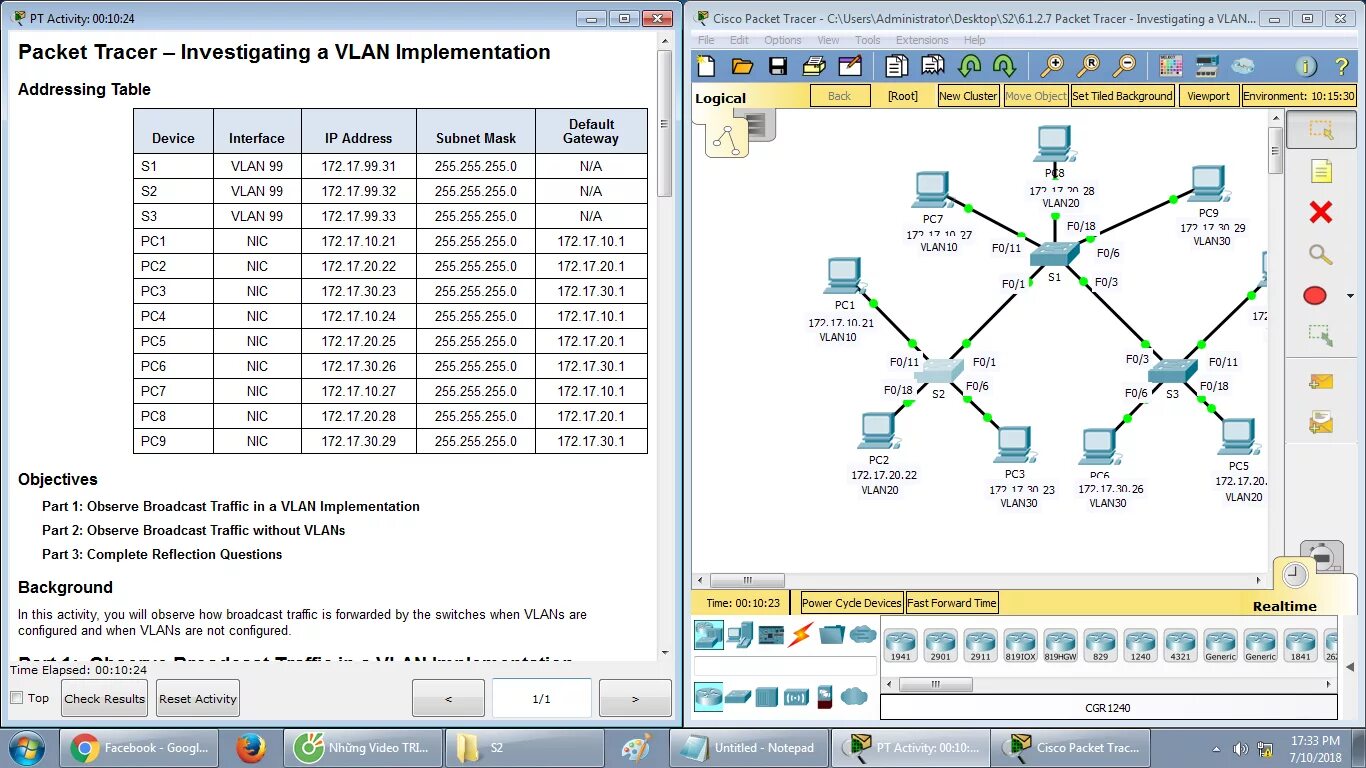
Task: Click Set Tiled Background button
Action: click(1122, 96)
